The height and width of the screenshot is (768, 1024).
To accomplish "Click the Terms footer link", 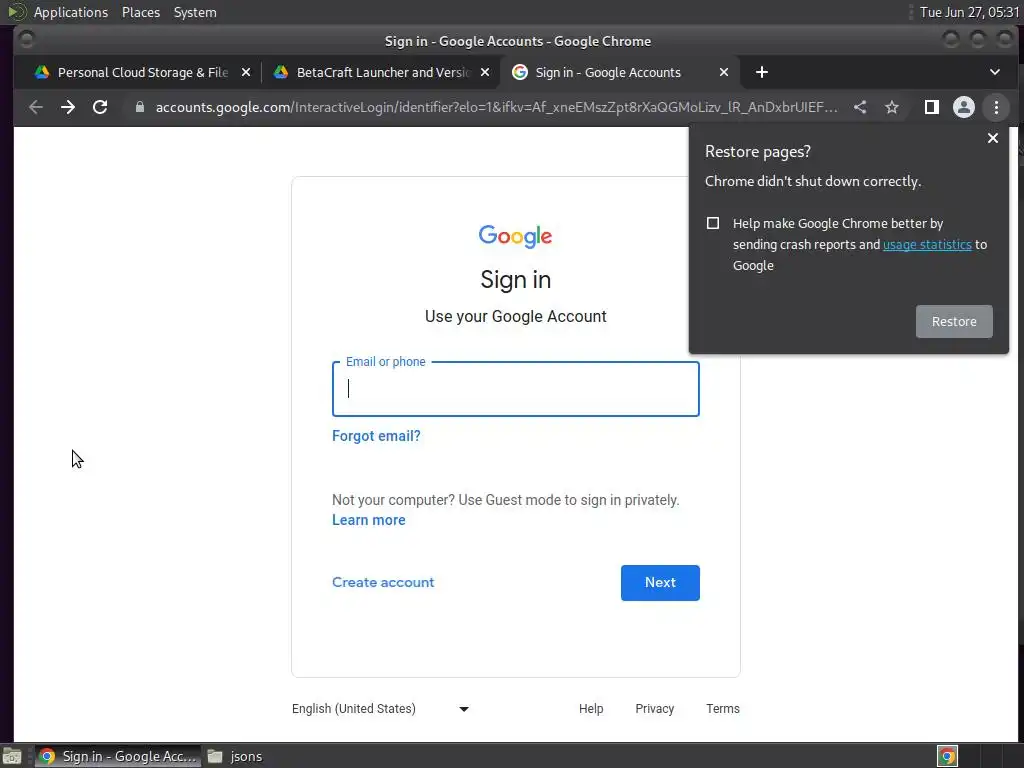I will pos(723,709).
